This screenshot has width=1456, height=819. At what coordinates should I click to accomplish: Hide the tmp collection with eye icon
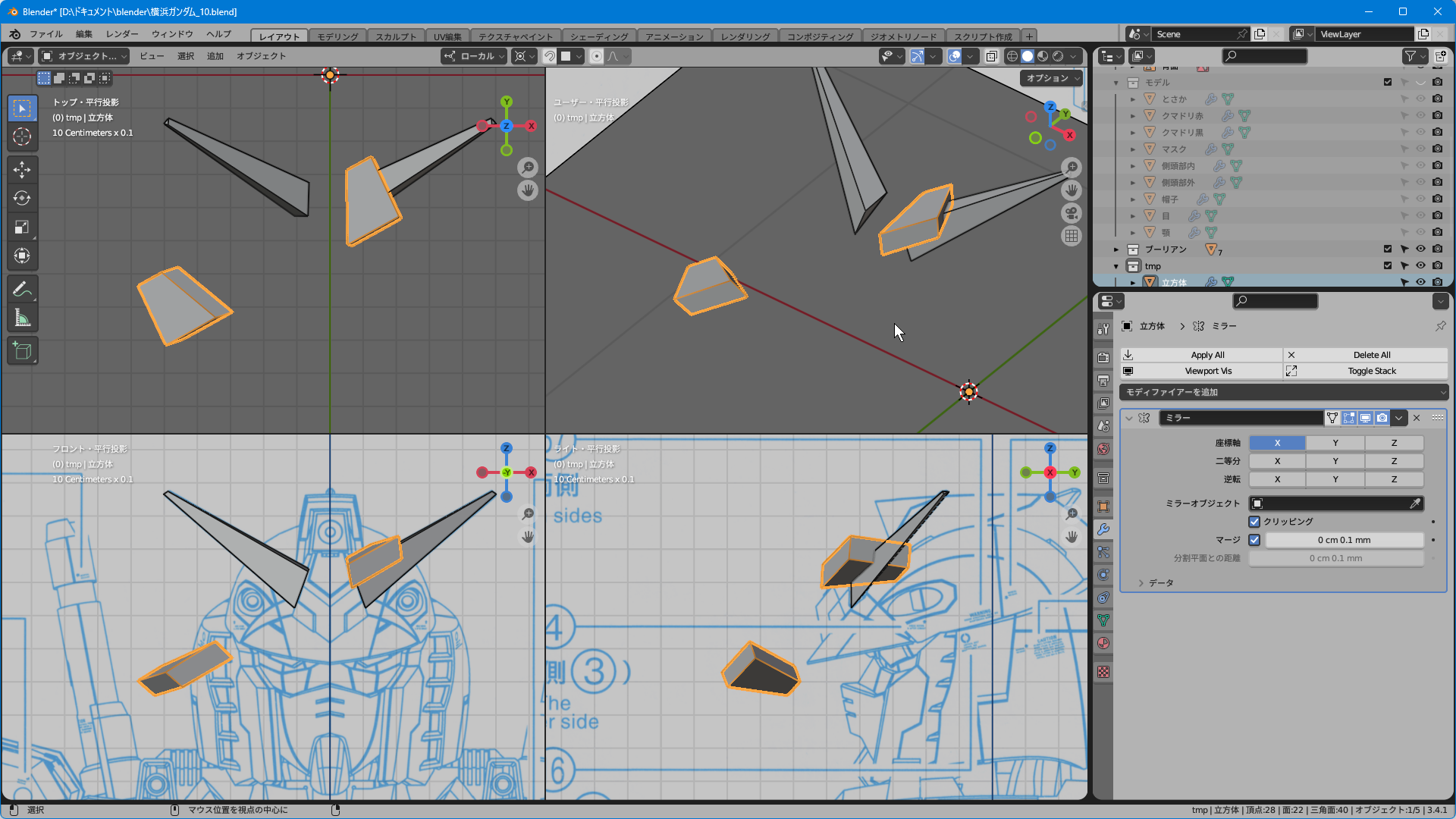[x=1420, y=265]
